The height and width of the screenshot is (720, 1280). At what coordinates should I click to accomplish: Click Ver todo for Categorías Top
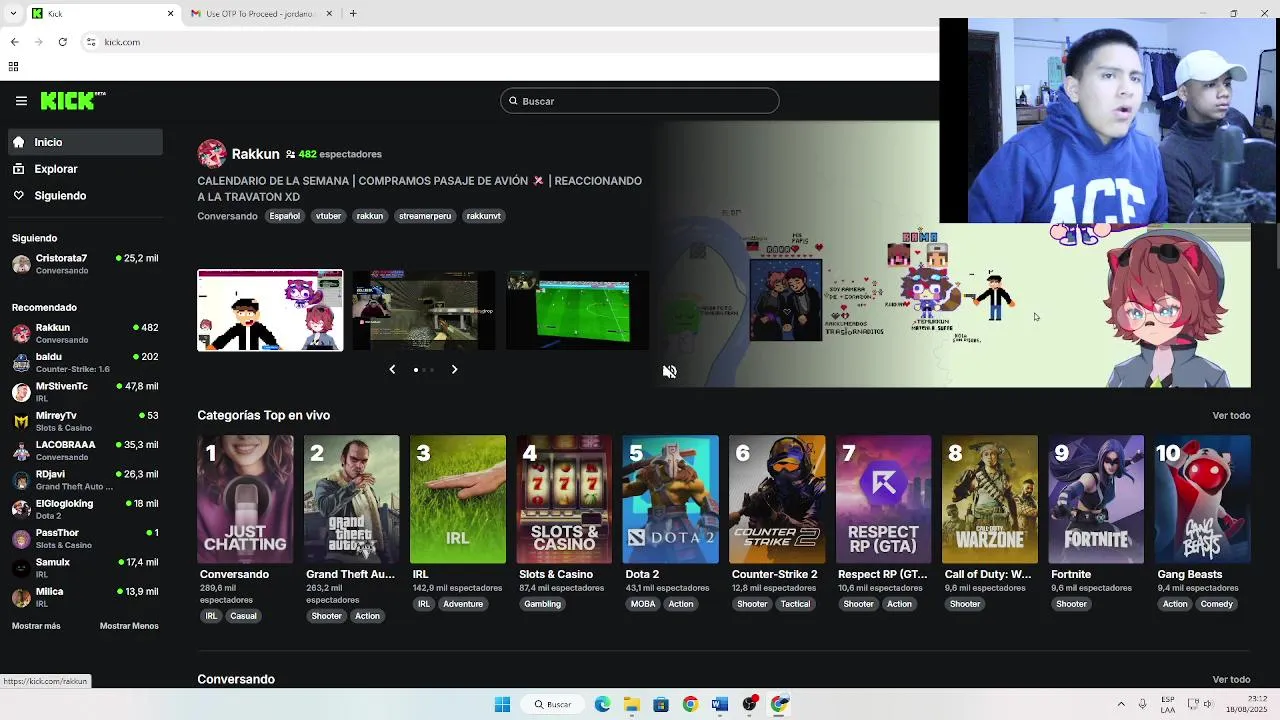pyautogui.click(x=1231, y=415)
